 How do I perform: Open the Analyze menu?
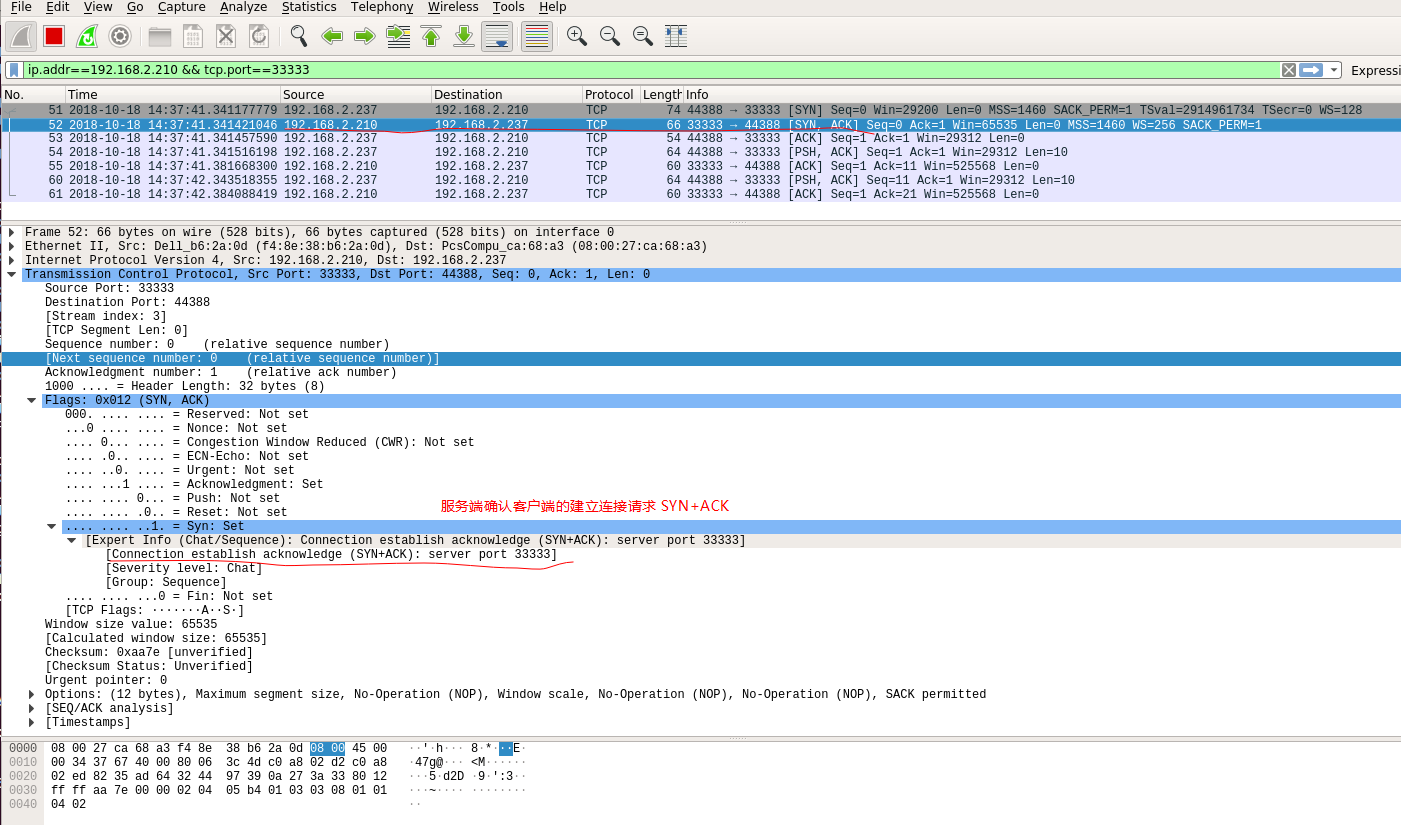tap(243, 7)
